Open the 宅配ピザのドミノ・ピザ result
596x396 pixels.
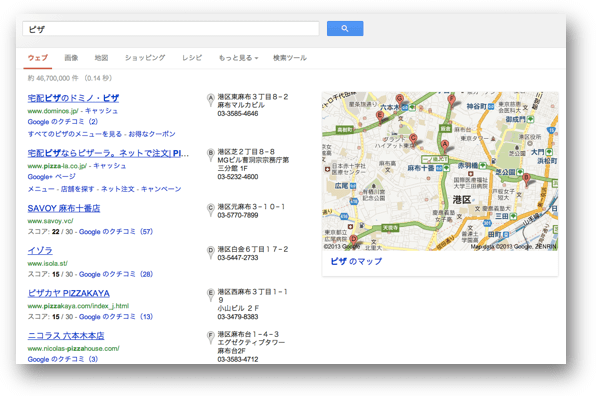tap(73, 98)
